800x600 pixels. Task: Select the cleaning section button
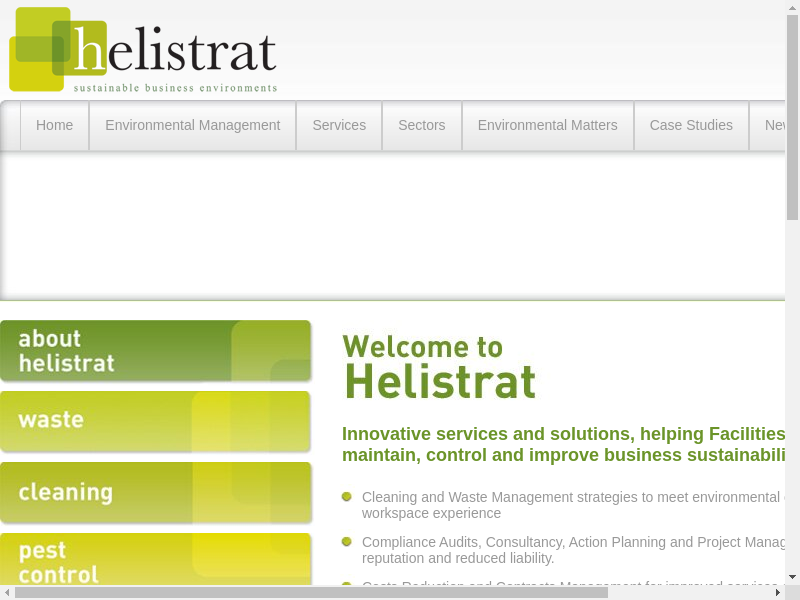pos(155,492)
